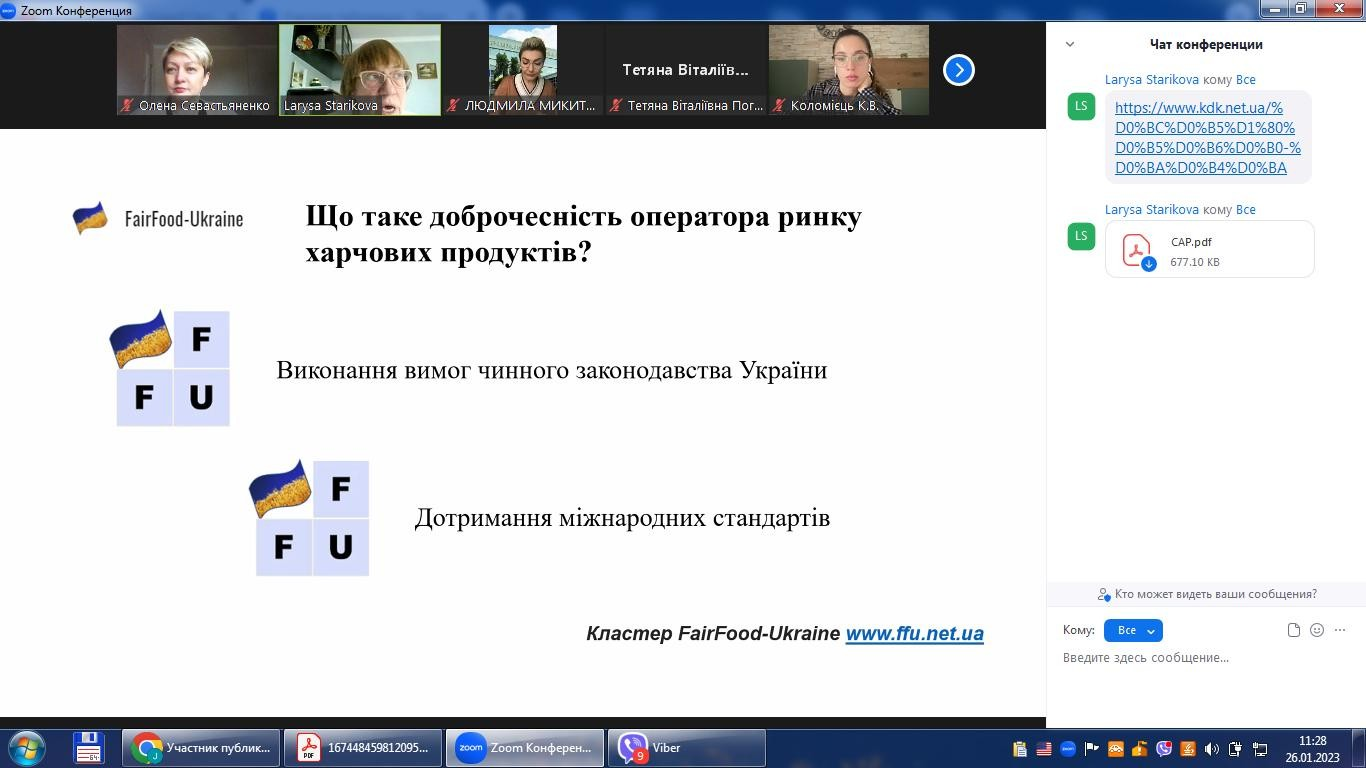Open clipboard tray icon
The height and width of the screenshot is (768, 1366).
[1020, 748]
